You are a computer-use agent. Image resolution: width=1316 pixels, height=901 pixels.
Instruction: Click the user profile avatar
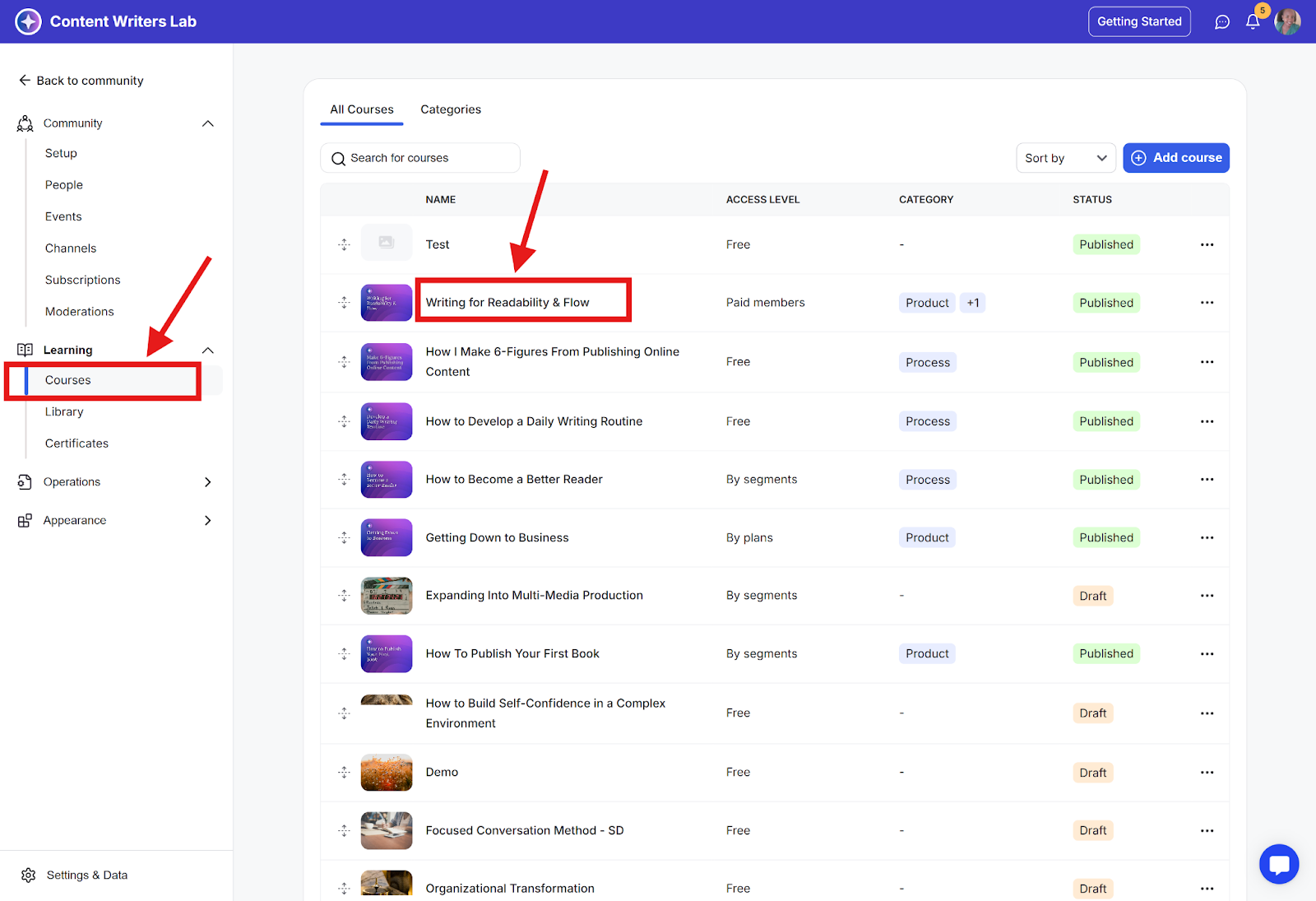point(1287,22)
